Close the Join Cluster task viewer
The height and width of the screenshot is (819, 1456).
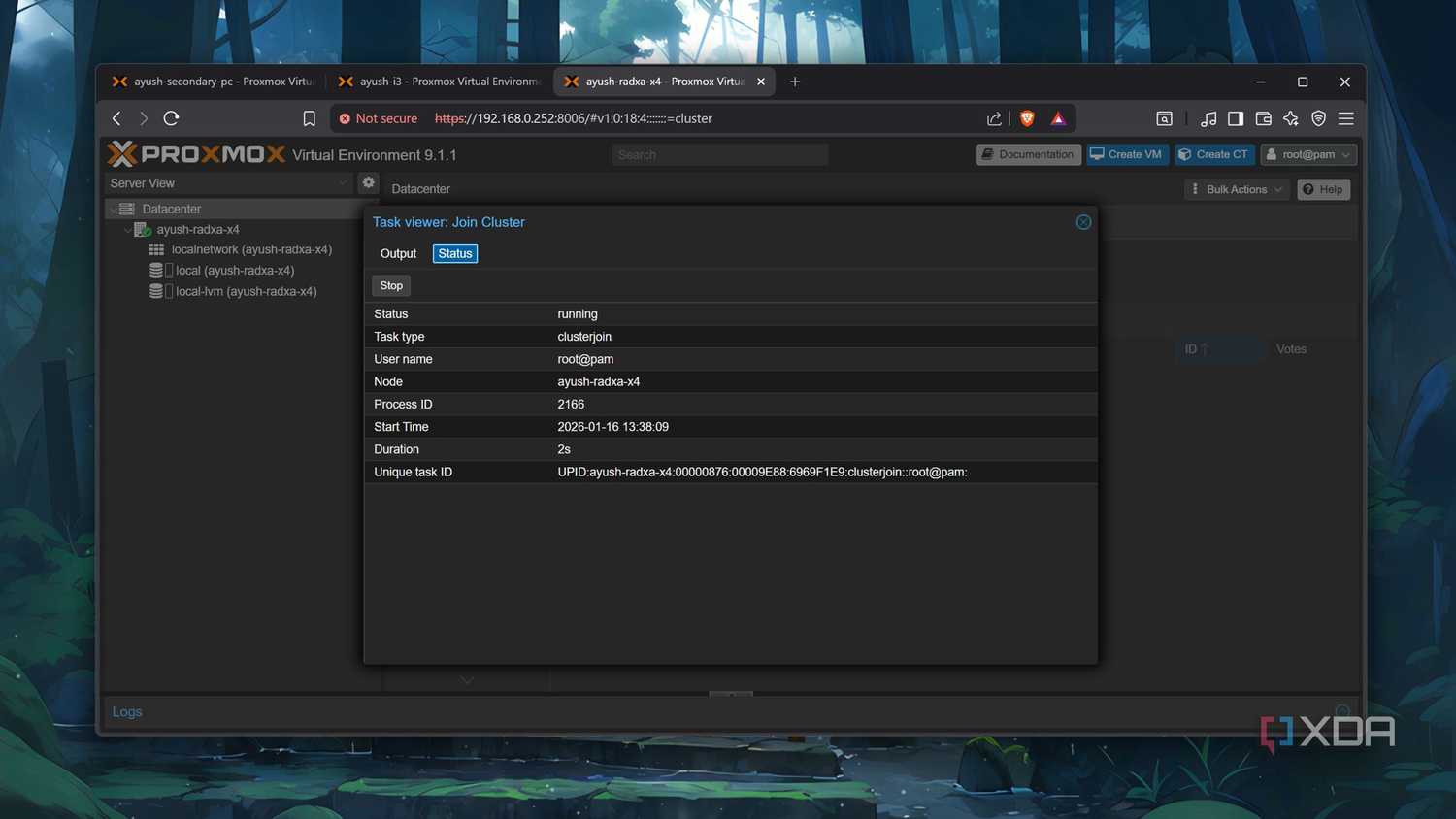[x=1083, y=222]
